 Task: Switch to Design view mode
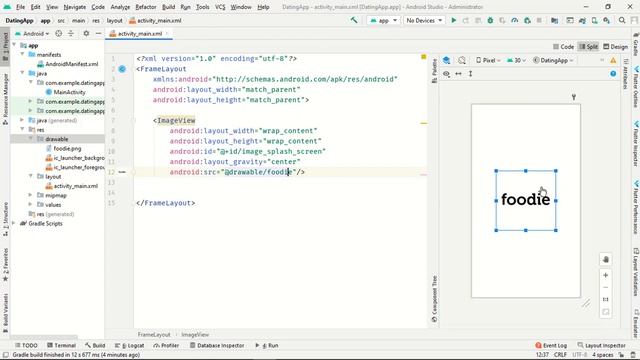click(616, 47)
